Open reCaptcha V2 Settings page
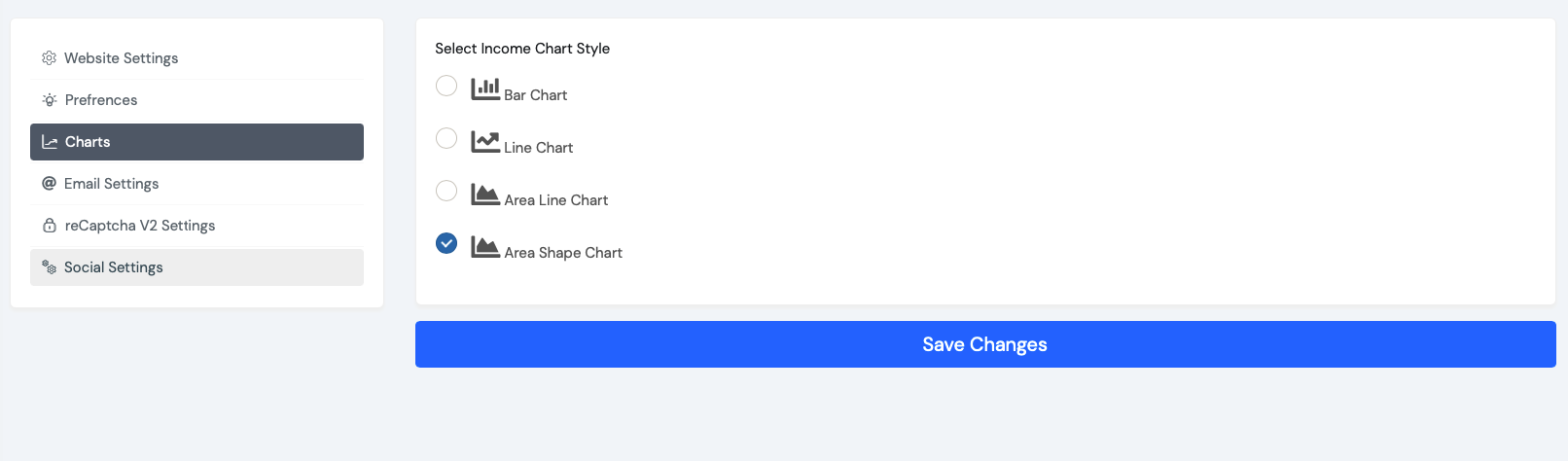This screenshot has width=1568, height=461. pos(196,226)
